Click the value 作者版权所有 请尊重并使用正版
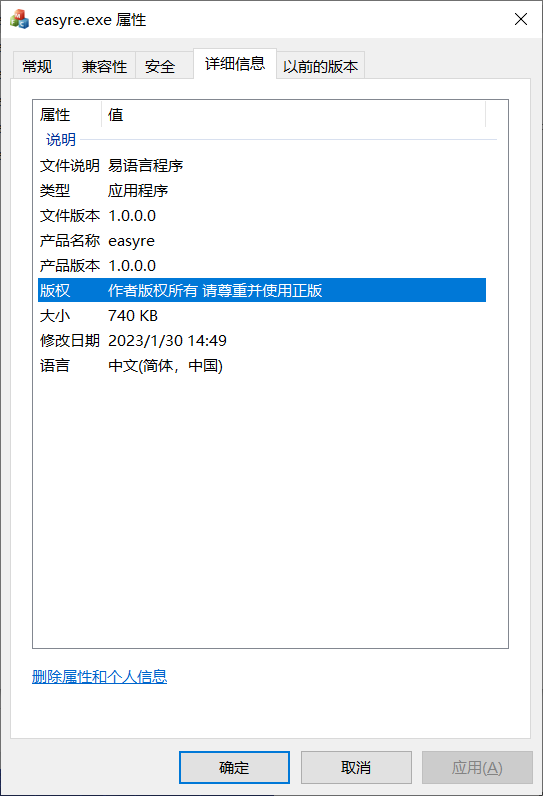543x796 pixels. point(215,290)
